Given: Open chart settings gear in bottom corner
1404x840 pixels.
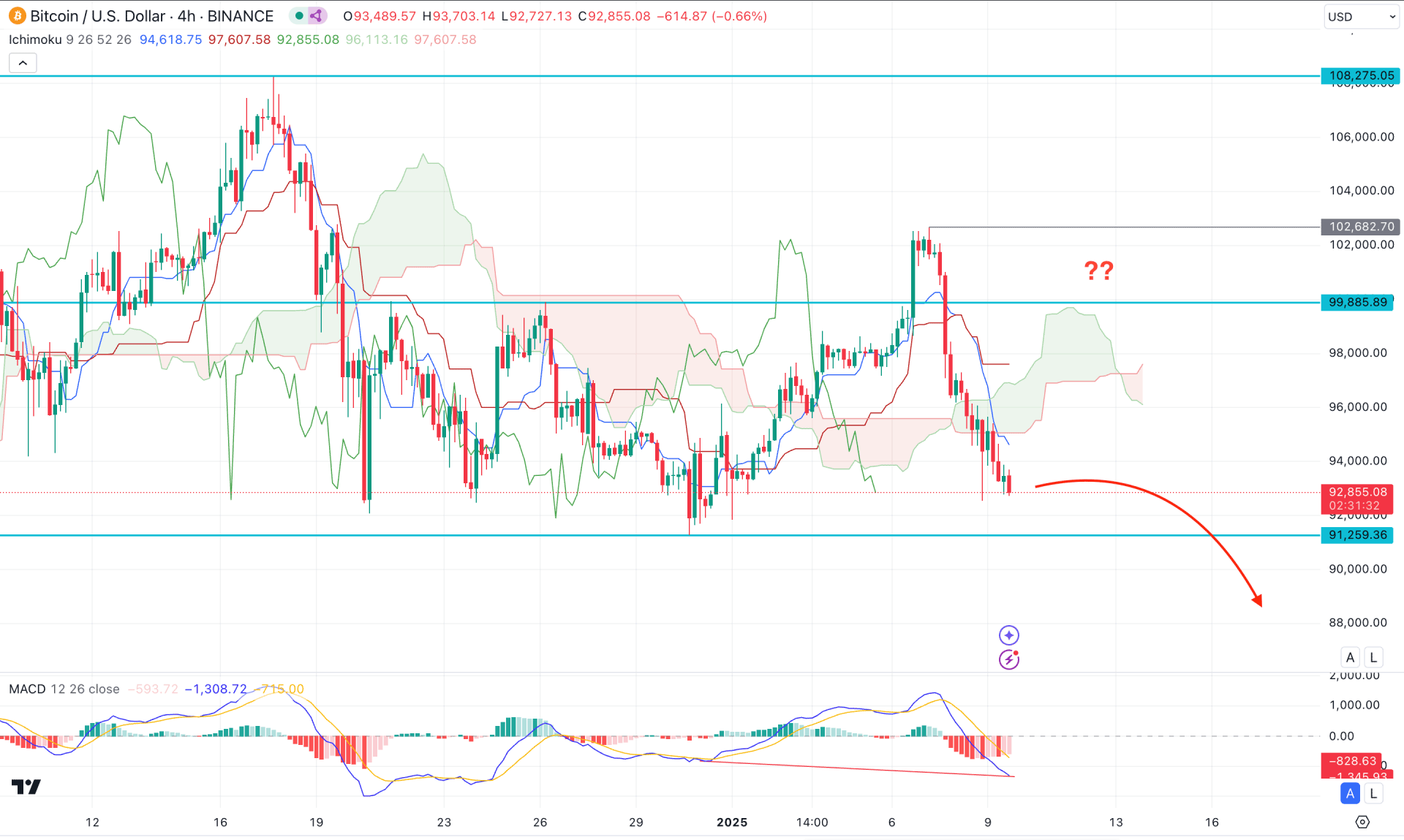Looking at the screenshot, I should 1362,822.
